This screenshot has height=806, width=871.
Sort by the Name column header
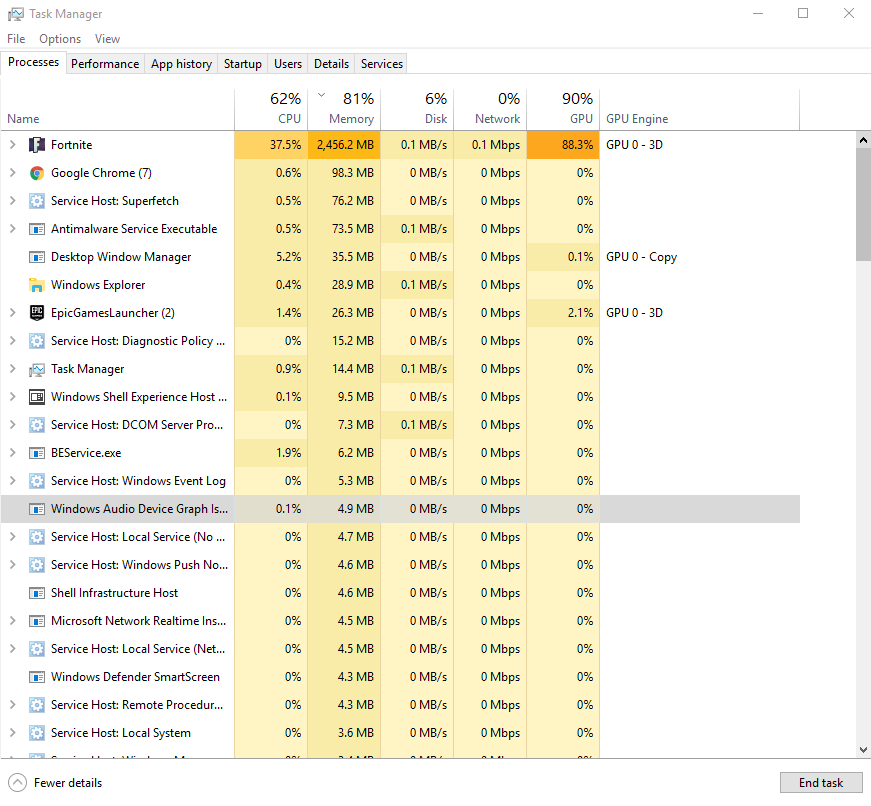coord(117,109)
